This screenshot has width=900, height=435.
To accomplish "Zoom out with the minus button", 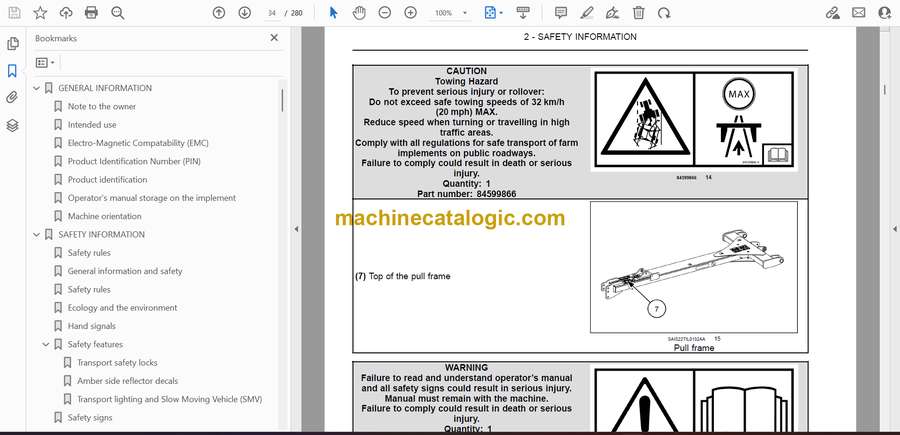I will click(x=385, y=13).
